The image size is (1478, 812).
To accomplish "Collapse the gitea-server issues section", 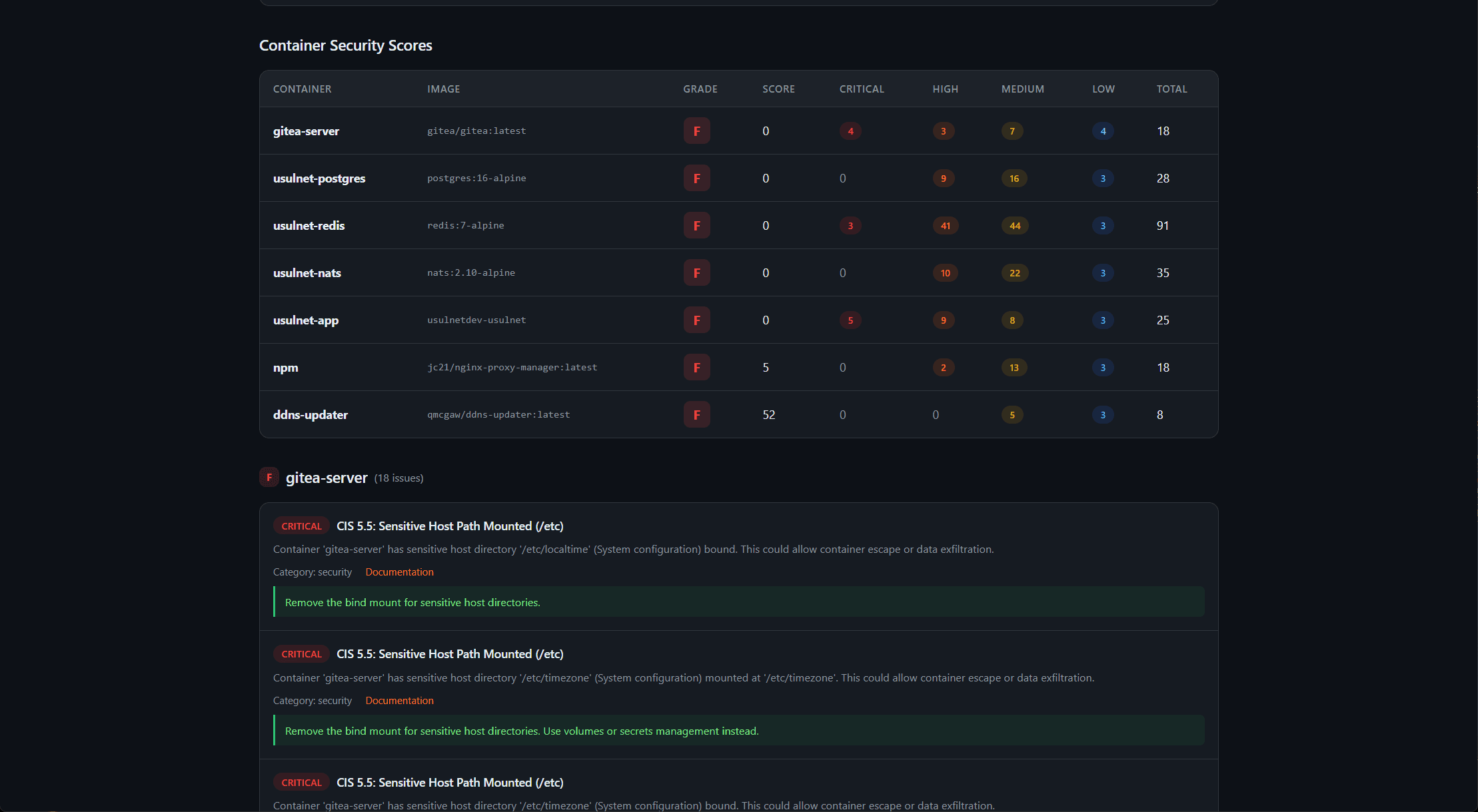I will click(327, 478).
